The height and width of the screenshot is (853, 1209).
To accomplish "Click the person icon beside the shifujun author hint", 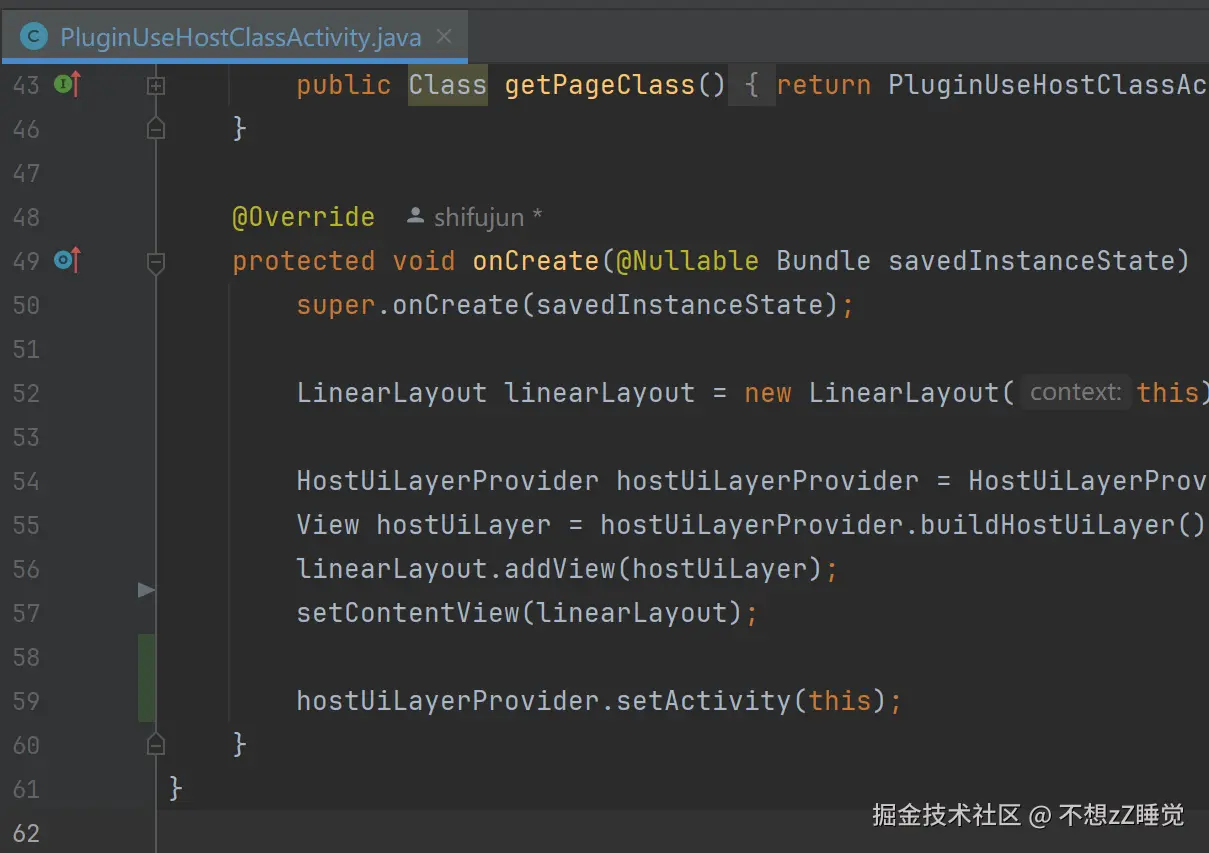I will point(416,216).
